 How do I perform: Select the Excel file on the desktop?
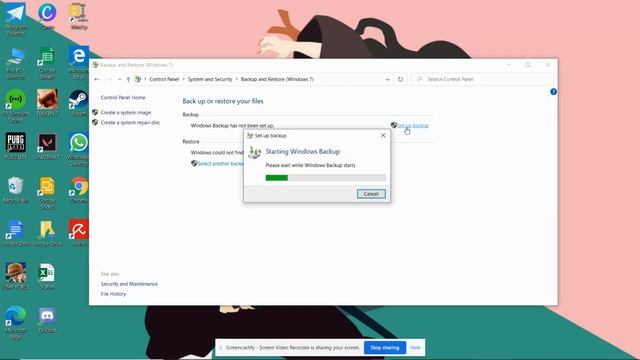pyautogui.click(x=47, y=276)
